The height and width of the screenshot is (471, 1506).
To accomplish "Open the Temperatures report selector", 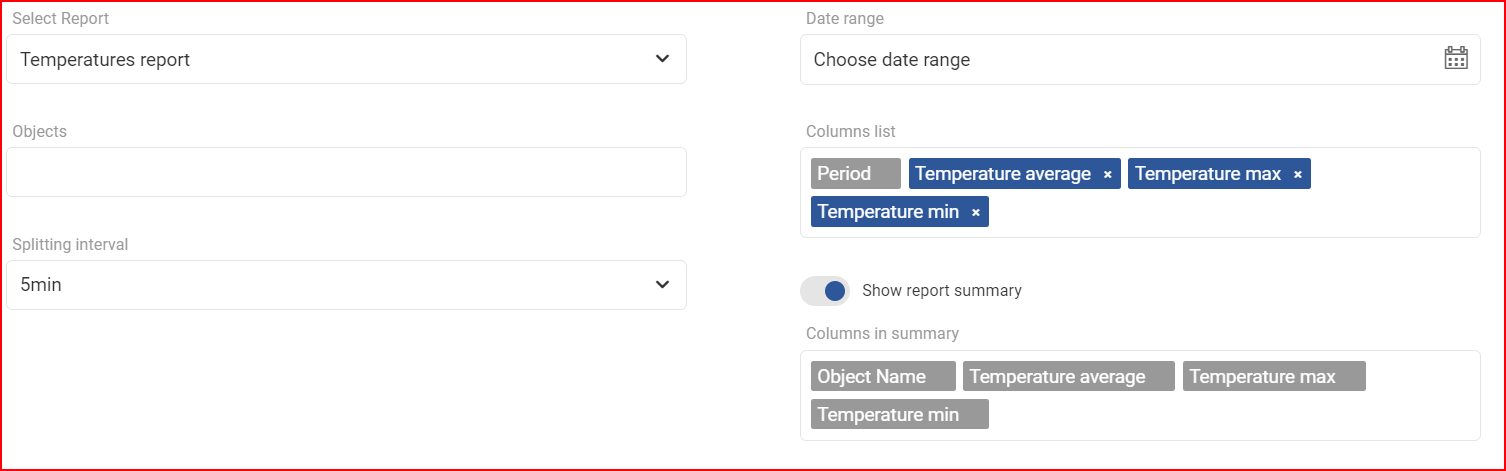I will click(346, 59).
